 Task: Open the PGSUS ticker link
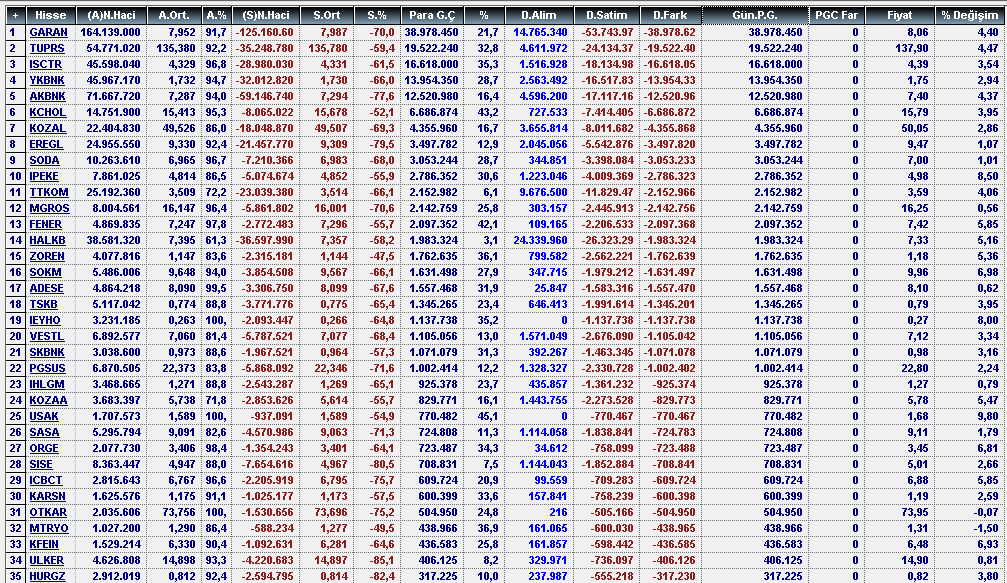click(48, 368)
